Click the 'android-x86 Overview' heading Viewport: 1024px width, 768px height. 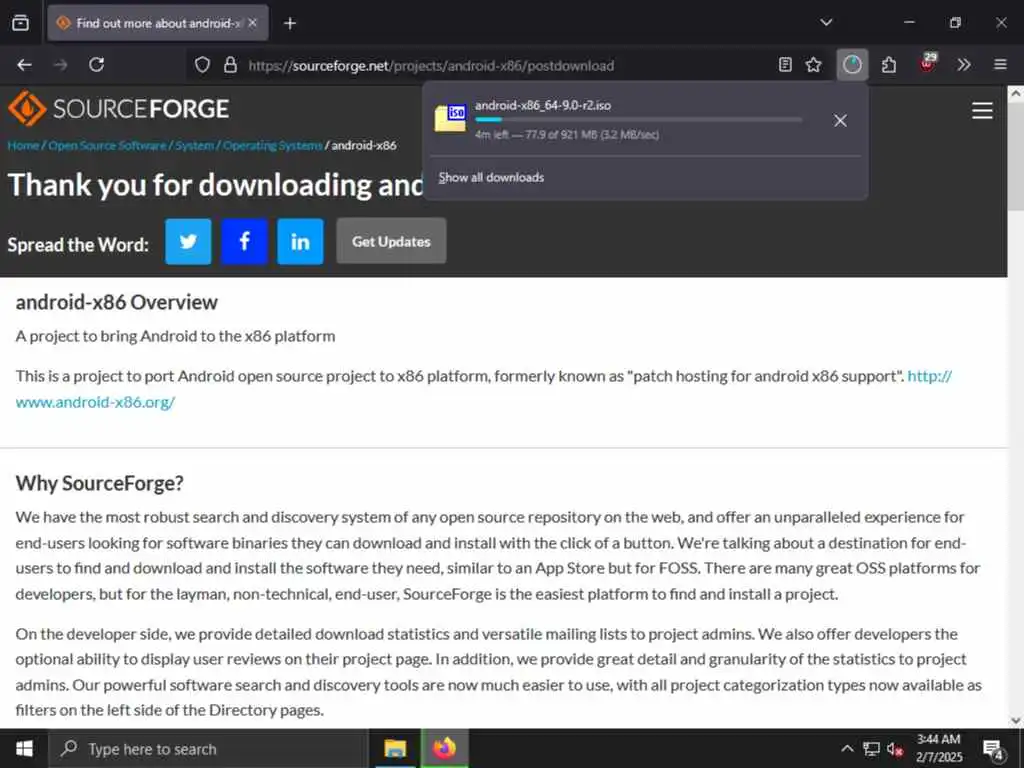(x=116, y=302)
